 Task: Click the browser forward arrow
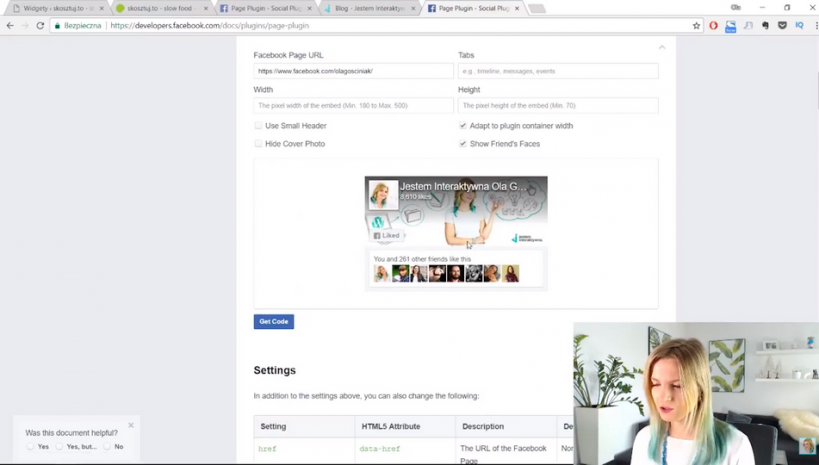tap(25, 26)
